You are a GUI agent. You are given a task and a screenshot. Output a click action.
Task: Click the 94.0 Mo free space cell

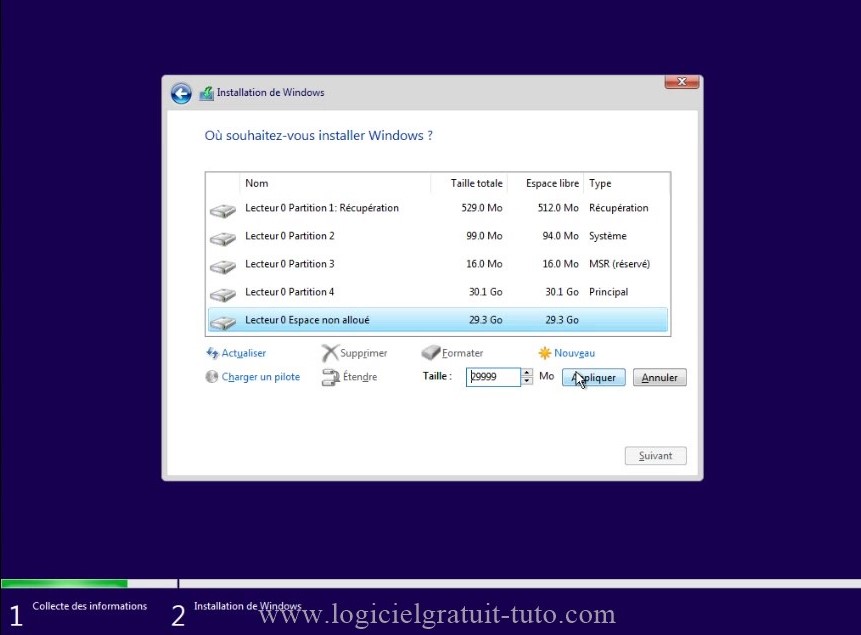(x=560, y=236)
